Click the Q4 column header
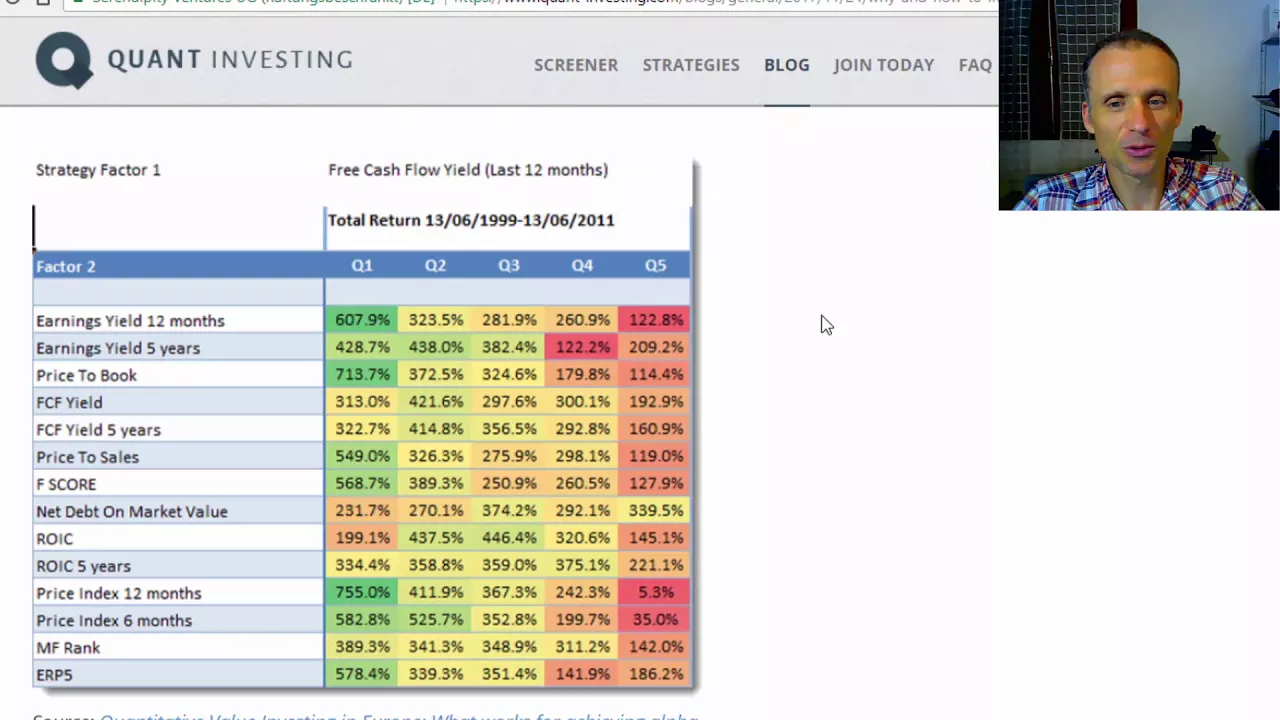Viewport: 1280px width, 720px height. point(582,265)
